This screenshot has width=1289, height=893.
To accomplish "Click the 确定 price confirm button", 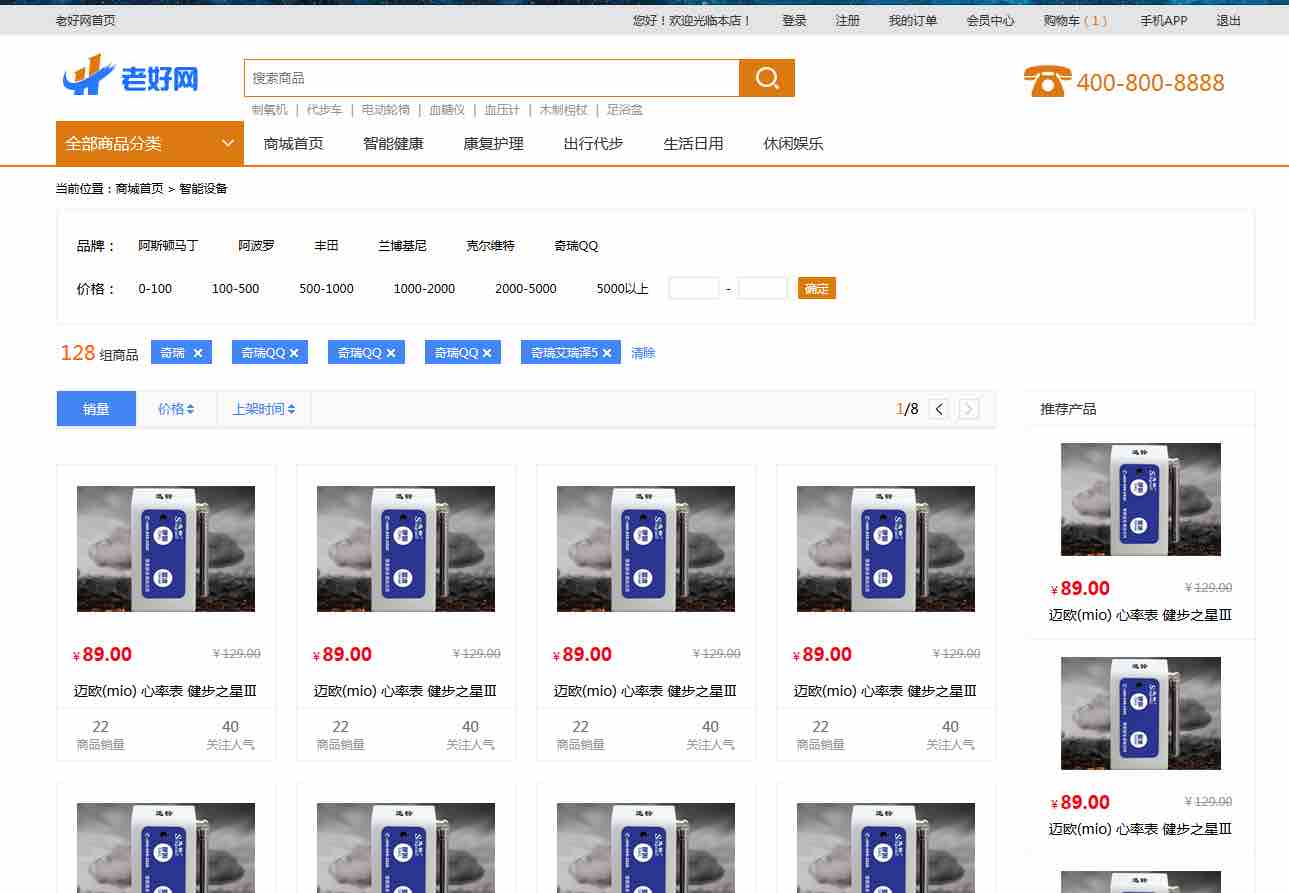I will tap(816, 288).
